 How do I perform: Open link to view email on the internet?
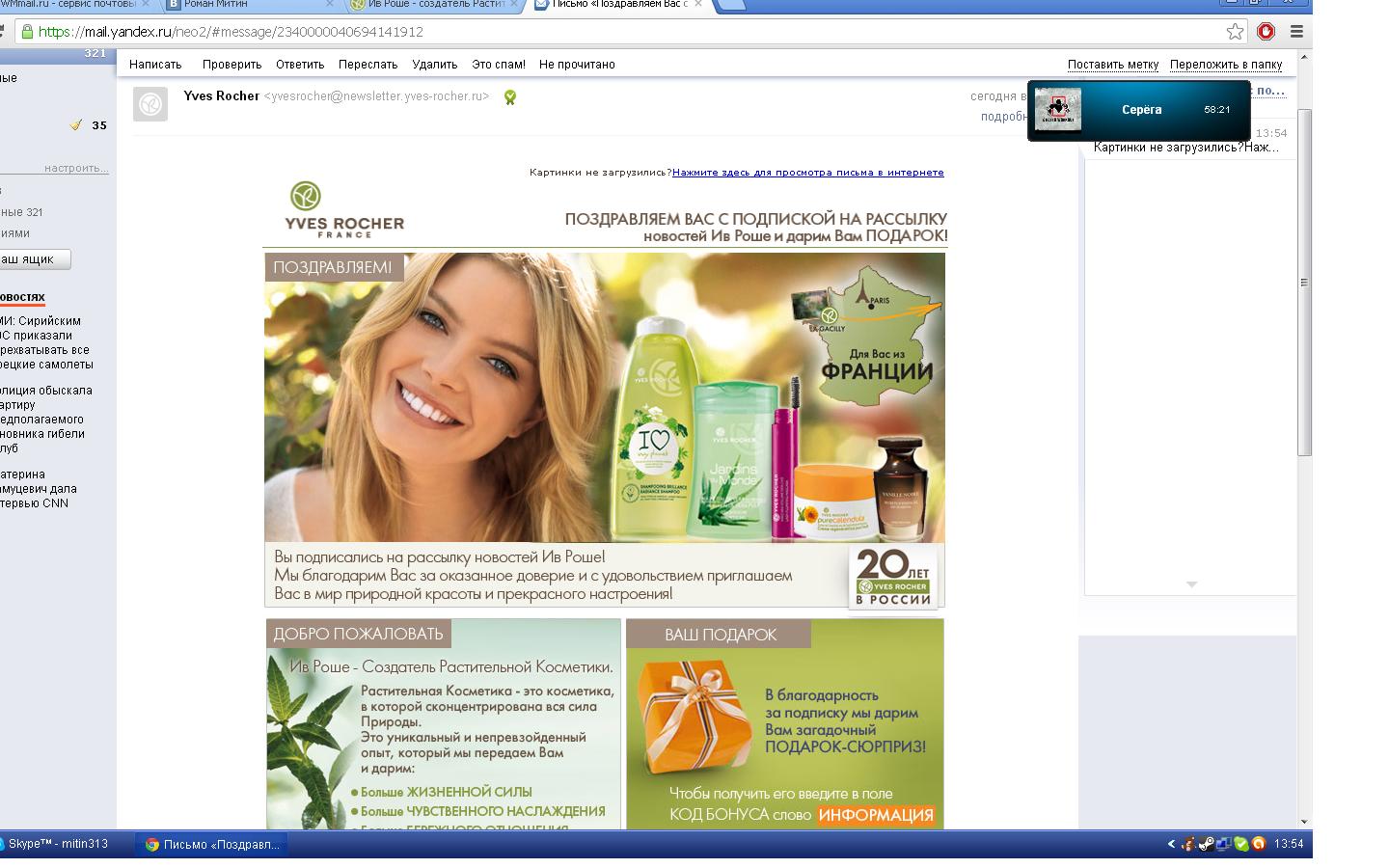tap(808, 173)
